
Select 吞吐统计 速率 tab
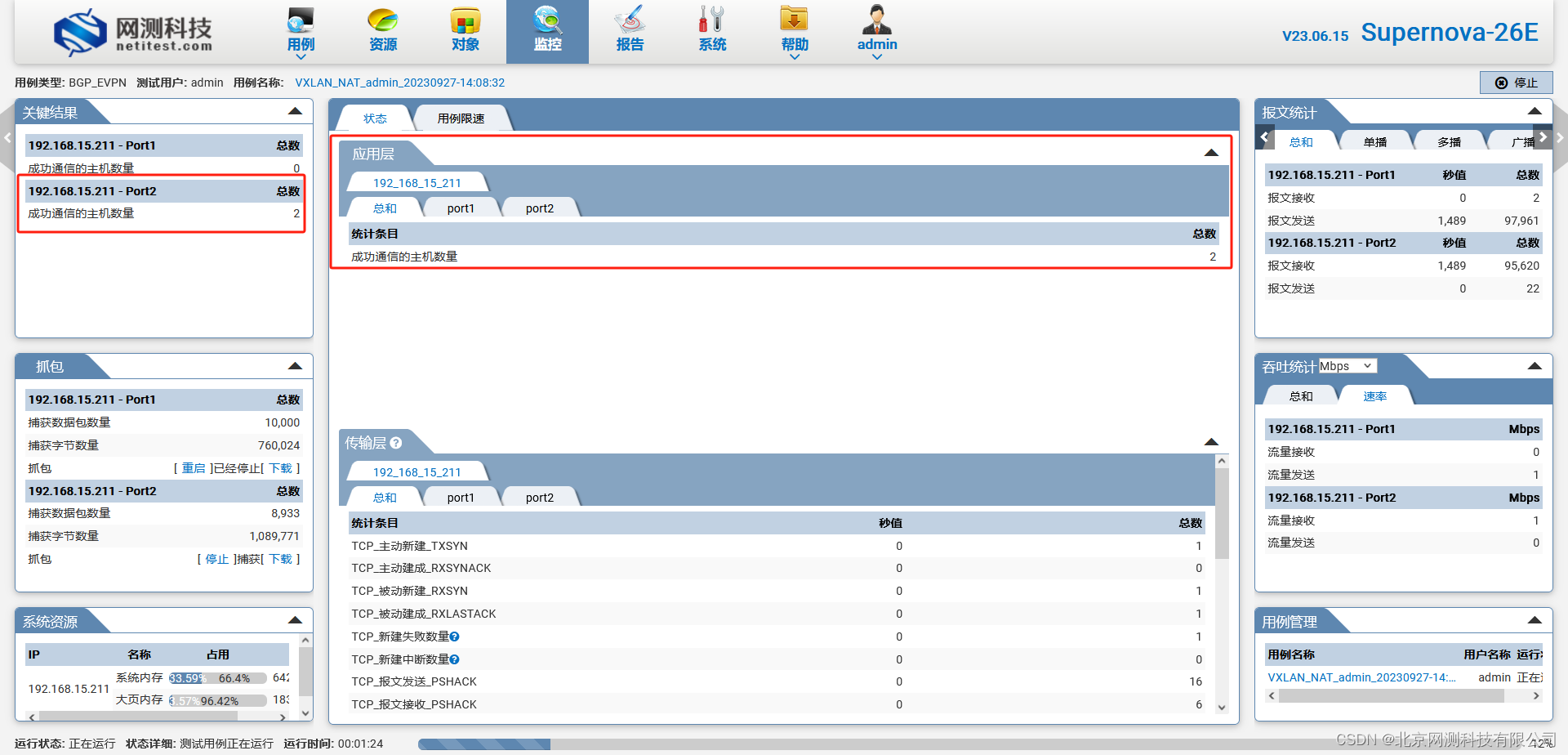click(x=1375, y=396)
